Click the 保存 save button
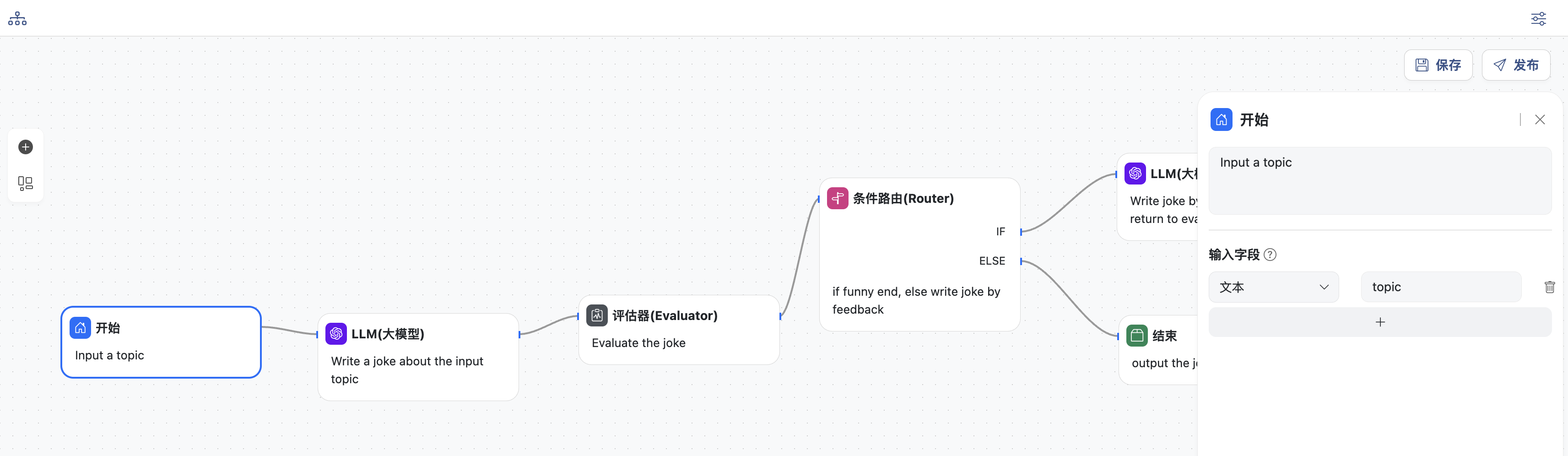The image size is (1568, 456). point(1438,65)
